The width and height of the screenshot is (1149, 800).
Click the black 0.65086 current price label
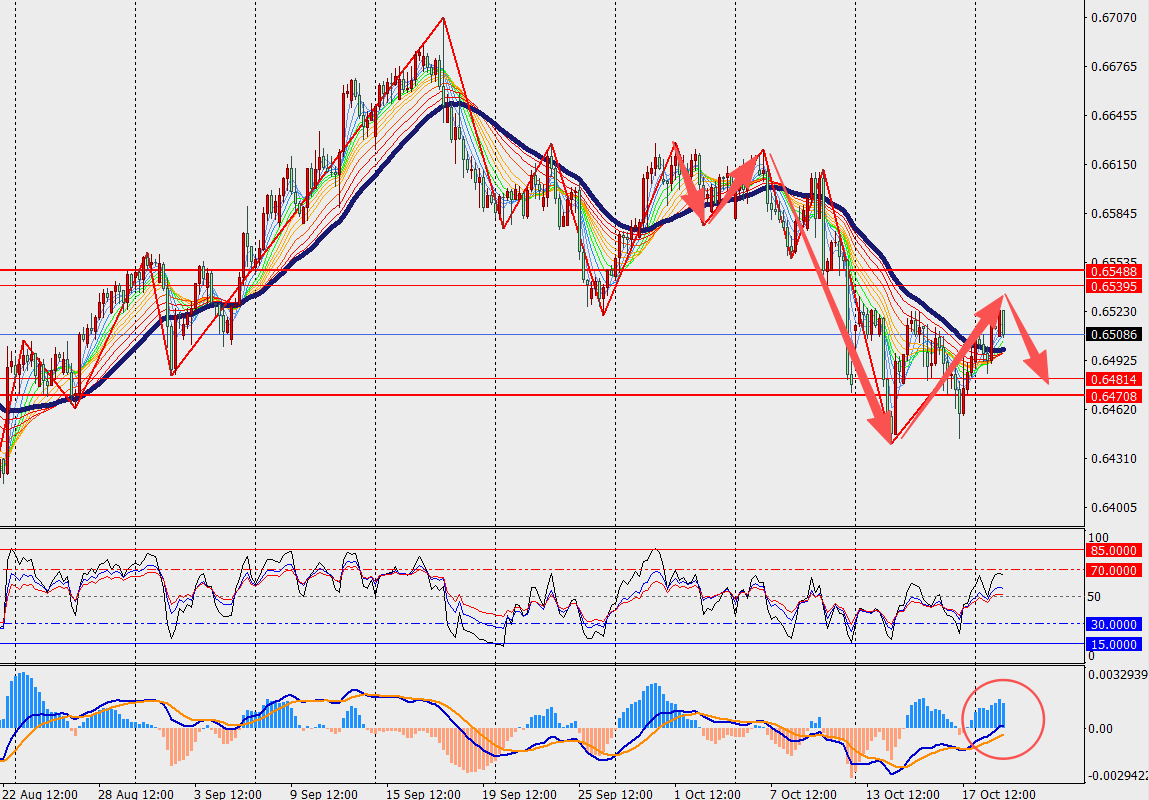click(x=1113, y=335)
